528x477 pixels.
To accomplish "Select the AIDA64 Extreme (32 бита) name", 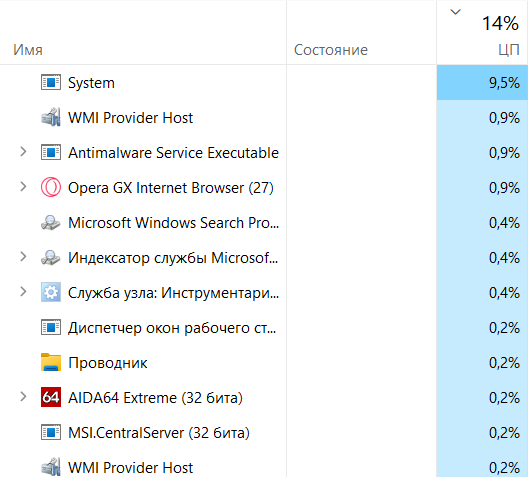I will click(155, 398).
